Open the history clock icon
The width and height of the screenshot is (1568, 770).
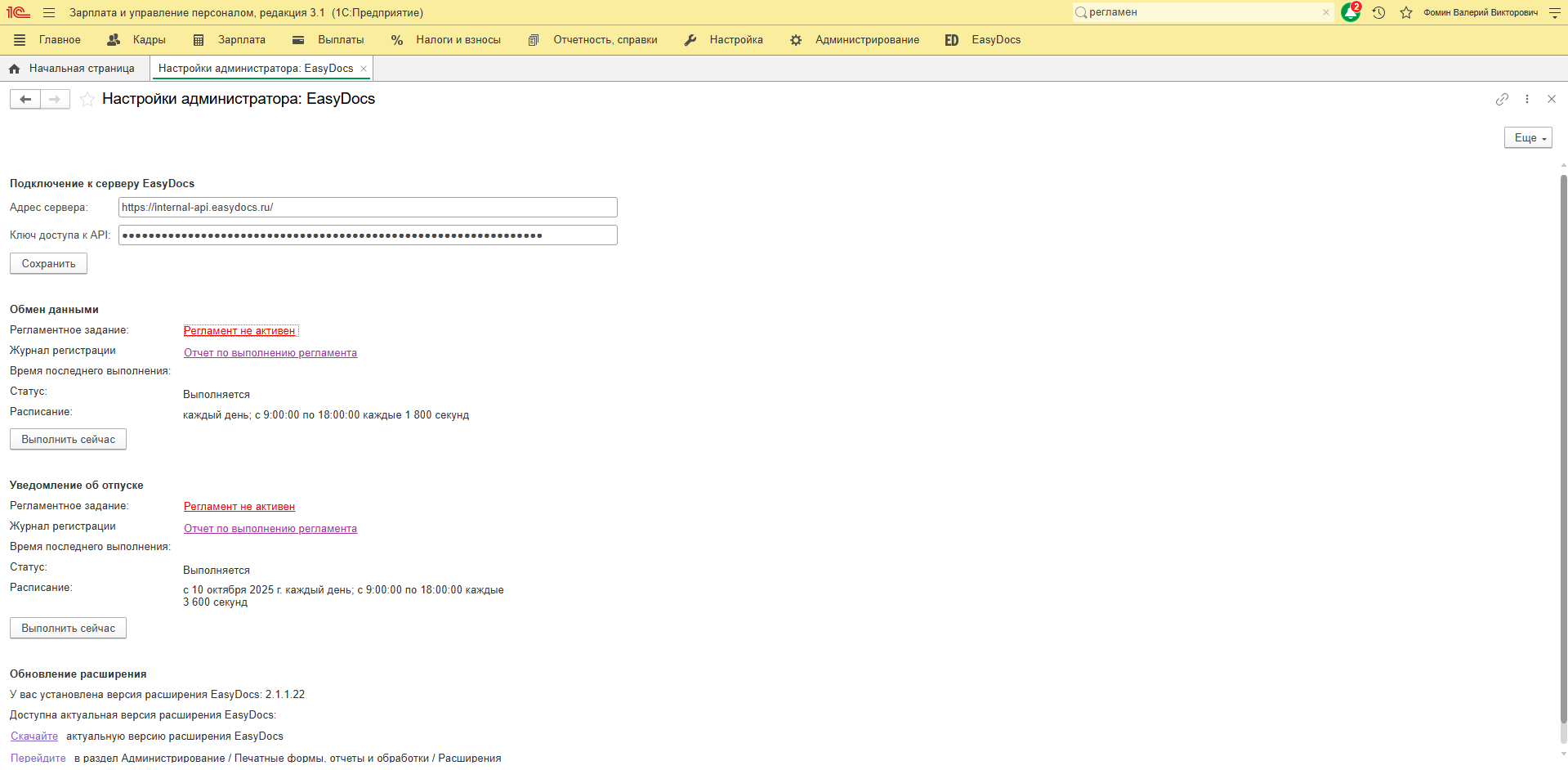[x=1378, y=13]
